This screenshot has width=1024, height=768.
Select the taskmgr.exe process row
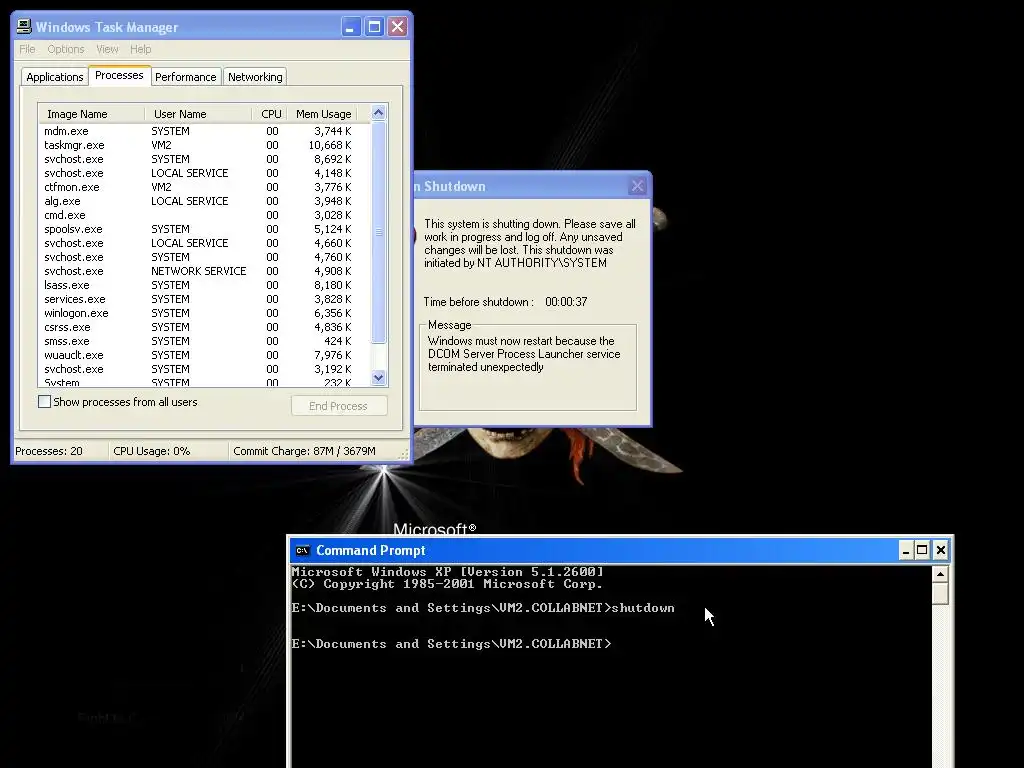pos(204,145)
